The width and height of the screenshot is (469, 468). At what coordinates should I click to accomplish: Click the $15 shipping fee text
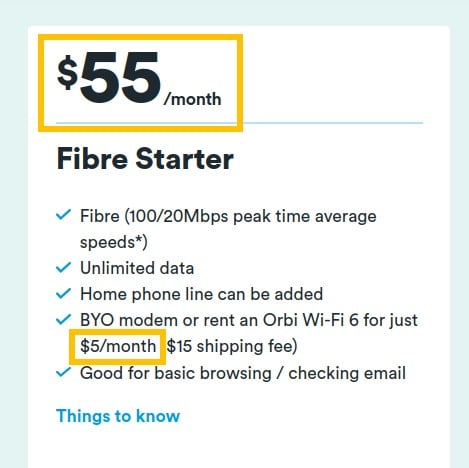pos(230,346)
